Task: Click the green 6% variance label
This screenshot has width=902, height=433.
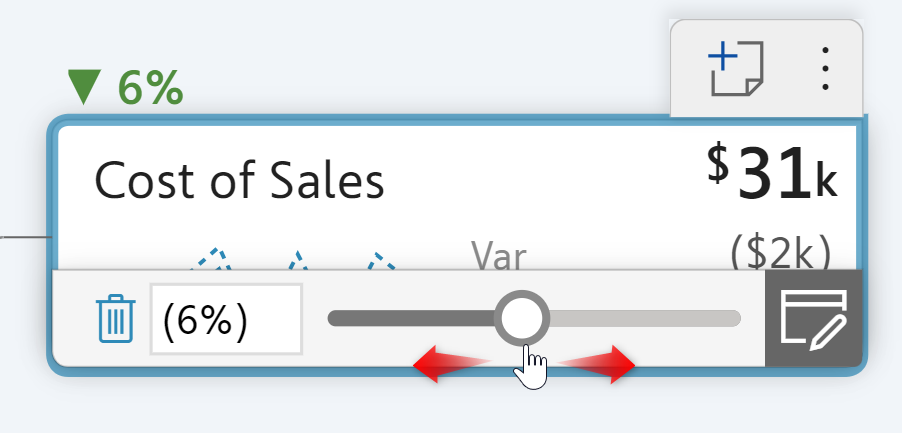Action: point(150,89)
